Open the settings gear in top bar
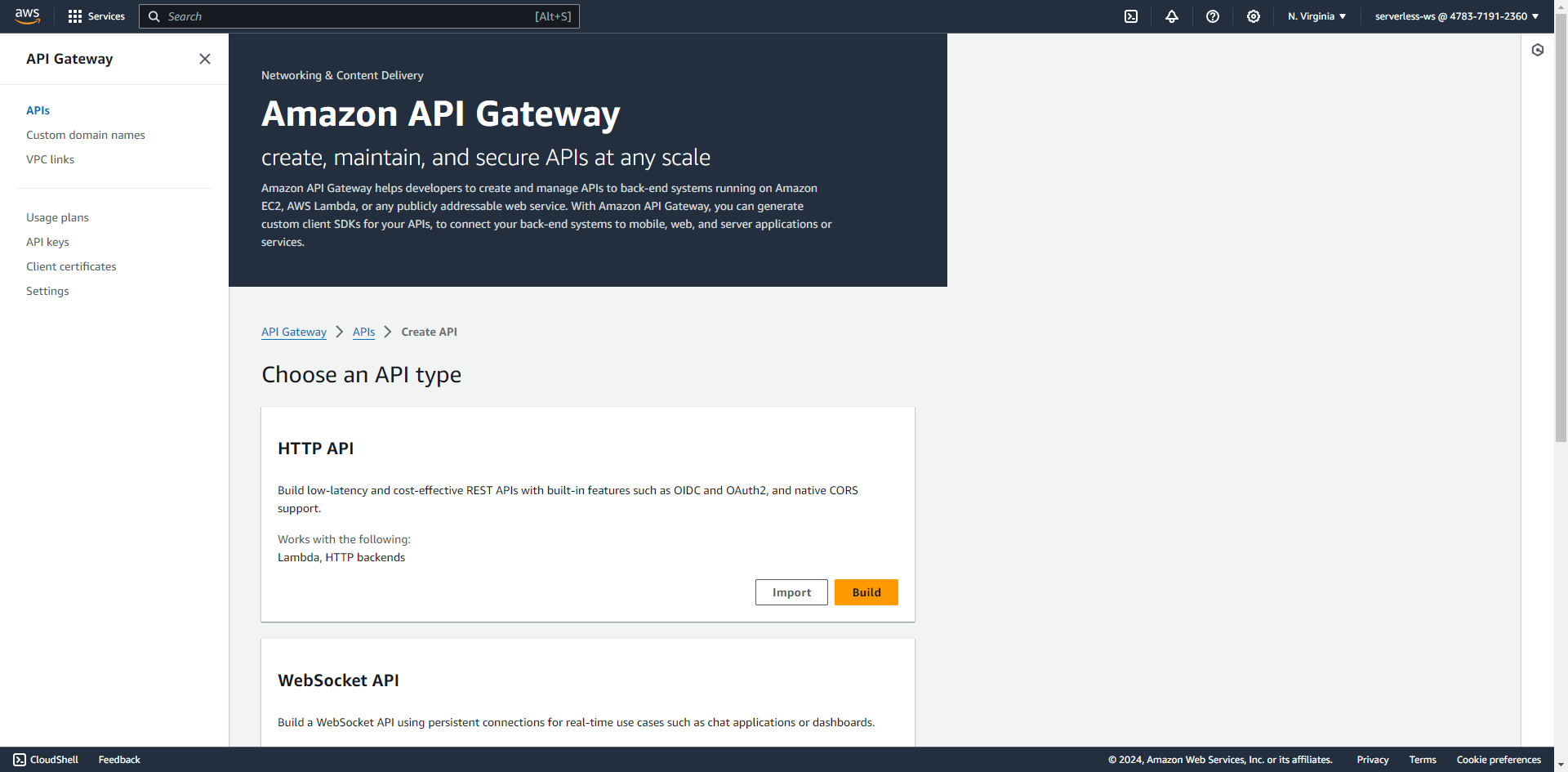 [x=1254, y=16]
